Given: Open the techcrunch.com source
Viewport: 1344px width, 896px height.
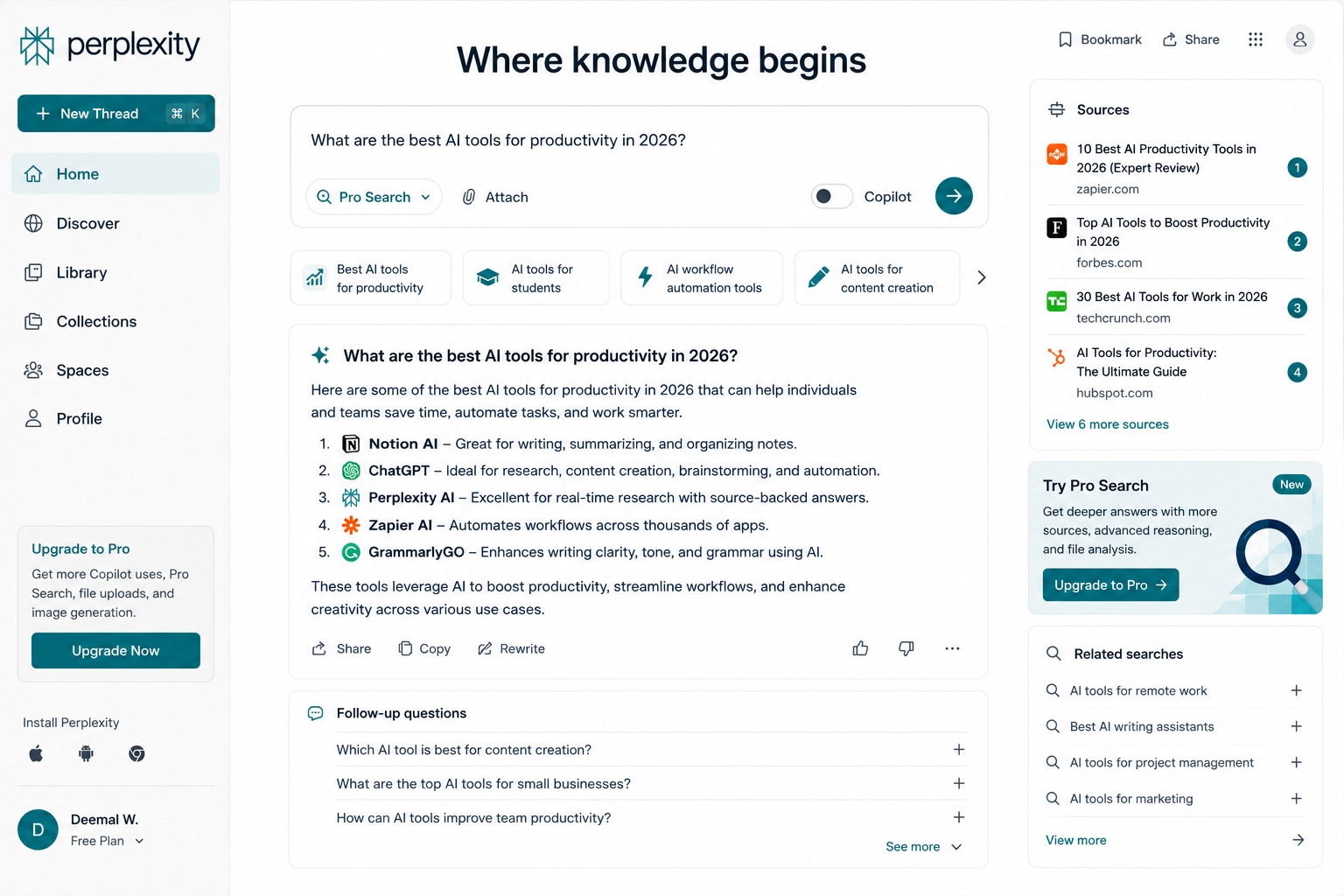Looking at the screenshot, I should click(1177, 307).
